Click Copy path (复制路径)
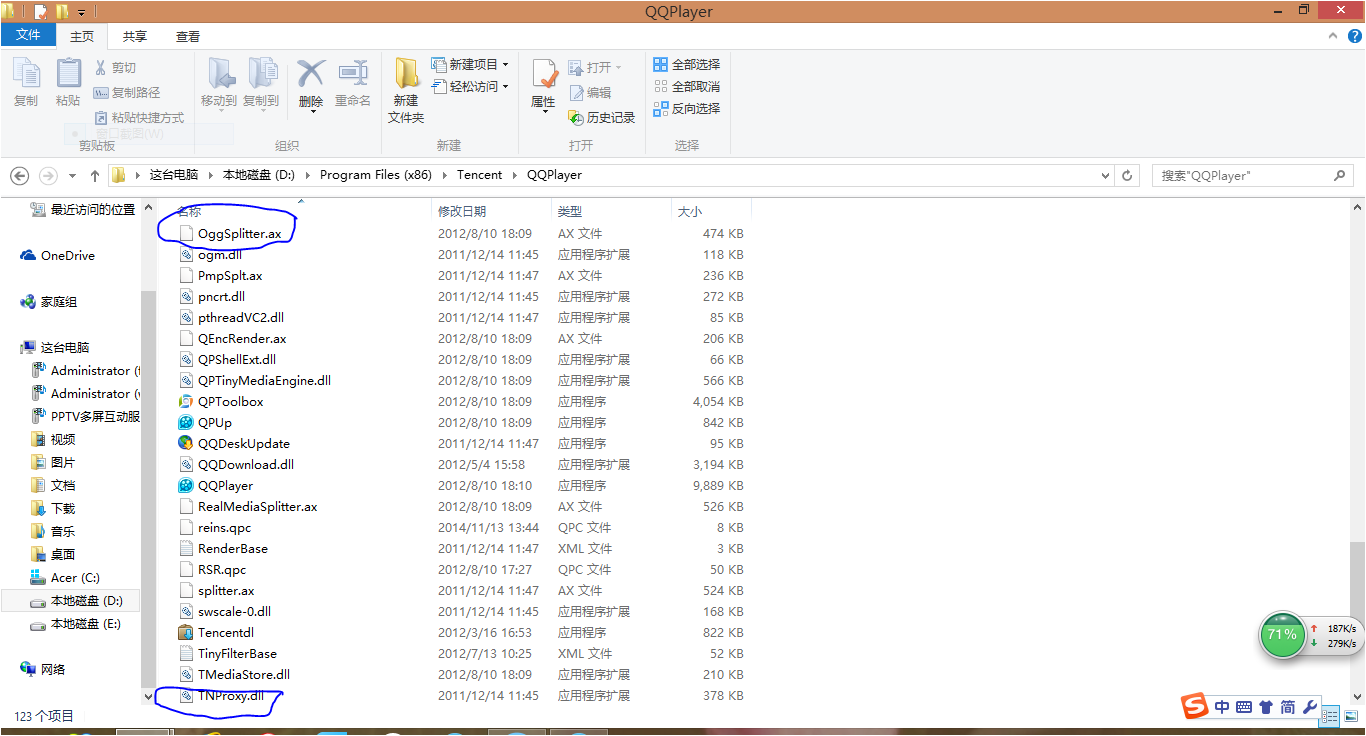This screenshot has height=736, width=1366. [x=126, y=92]
